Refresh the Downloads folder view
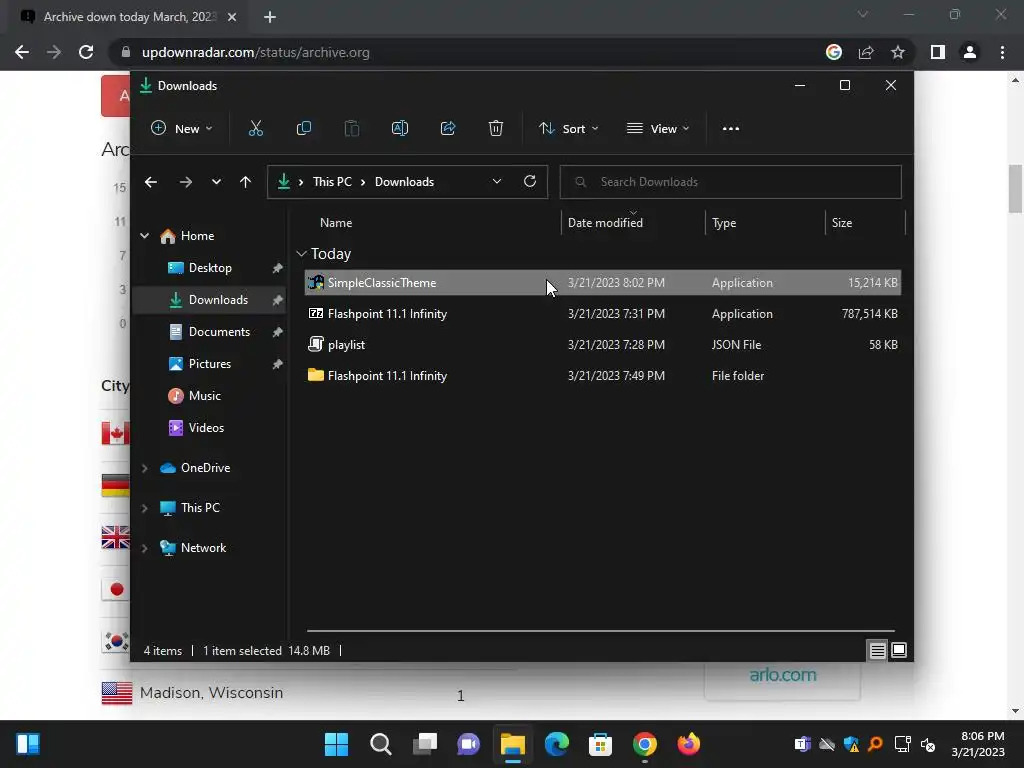Screen dimensions: 1024x768 [530, 182]
